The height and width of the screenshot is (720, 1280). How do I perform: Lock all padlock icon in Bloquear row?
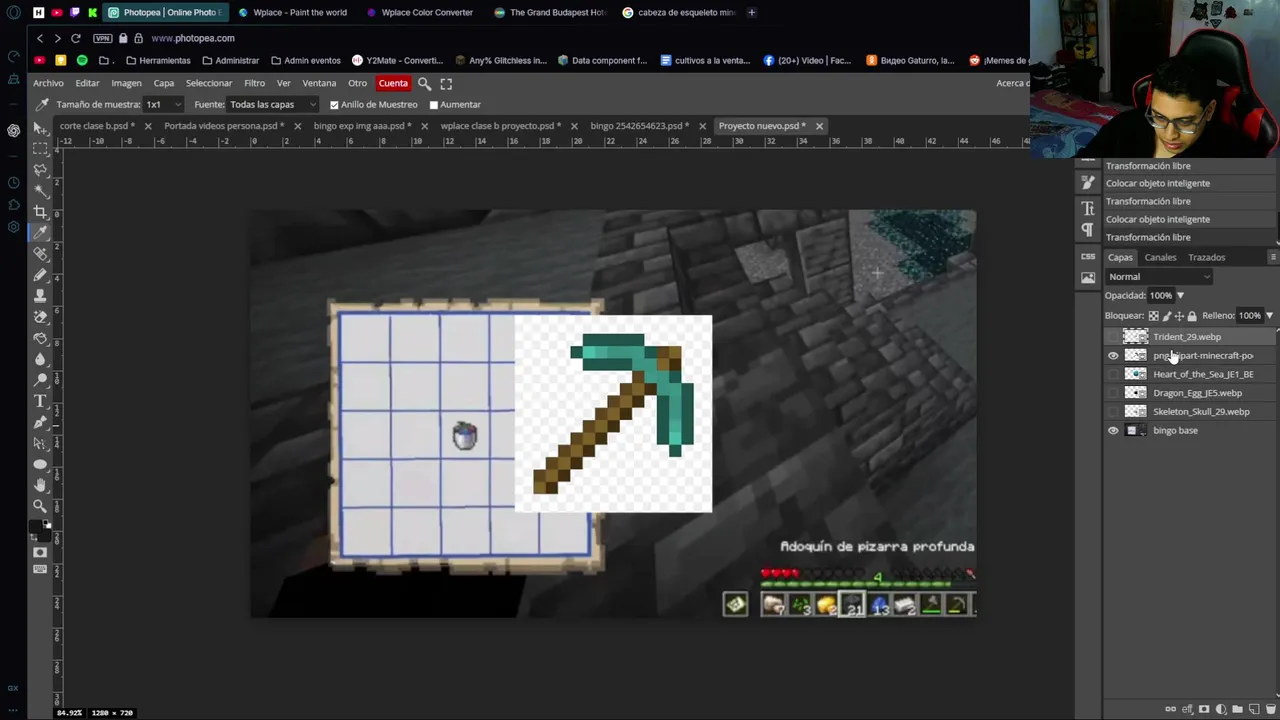pos(1192,316)
